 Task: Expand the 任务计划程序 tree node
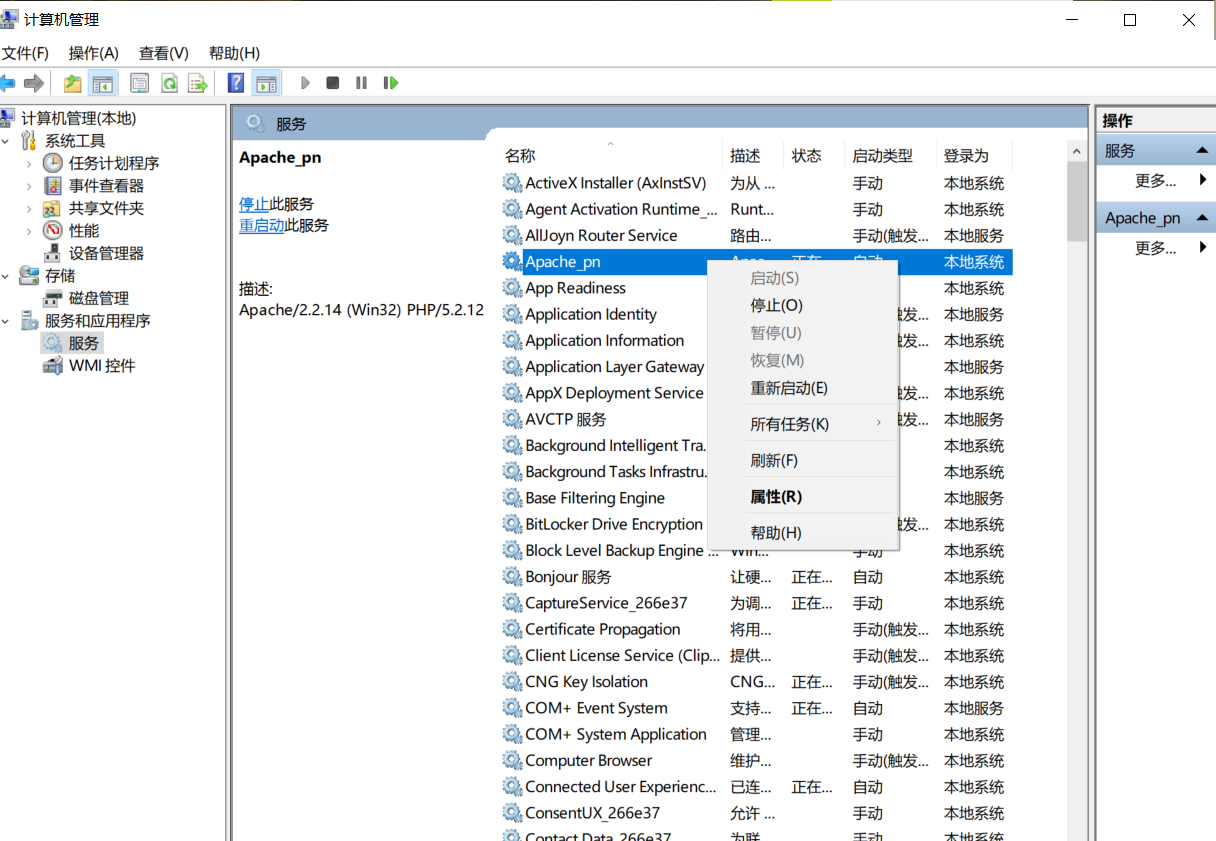(29, 163)
